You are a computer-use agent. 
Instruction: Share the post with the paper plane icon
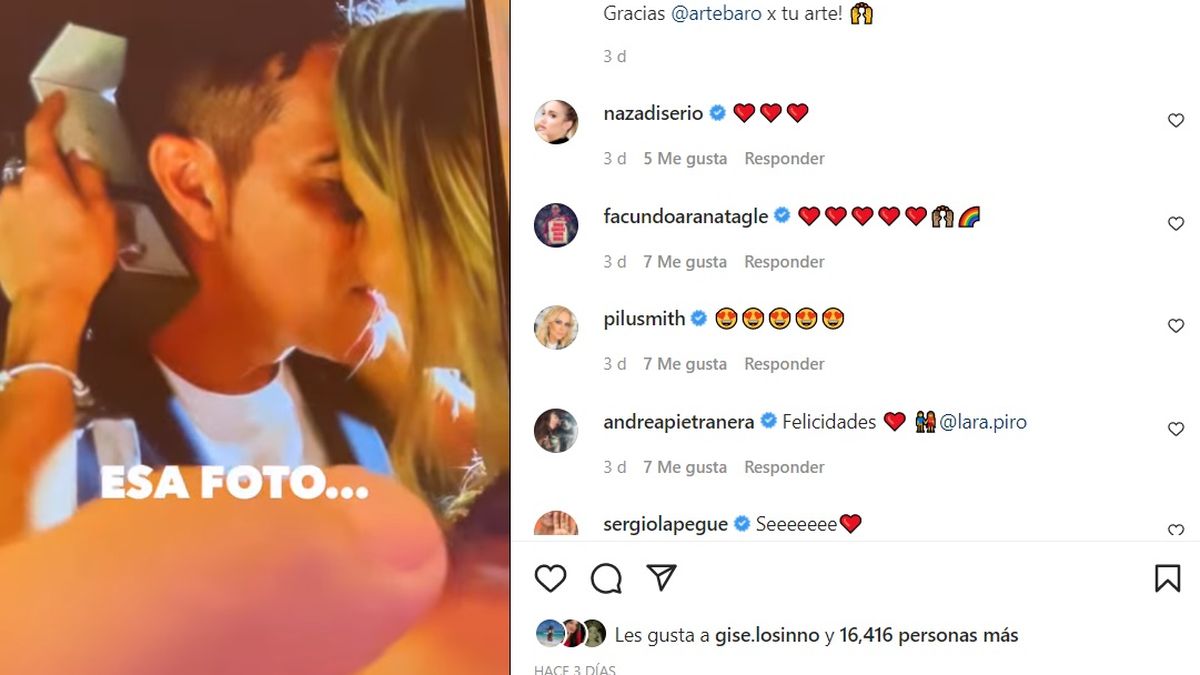point(661,577)
